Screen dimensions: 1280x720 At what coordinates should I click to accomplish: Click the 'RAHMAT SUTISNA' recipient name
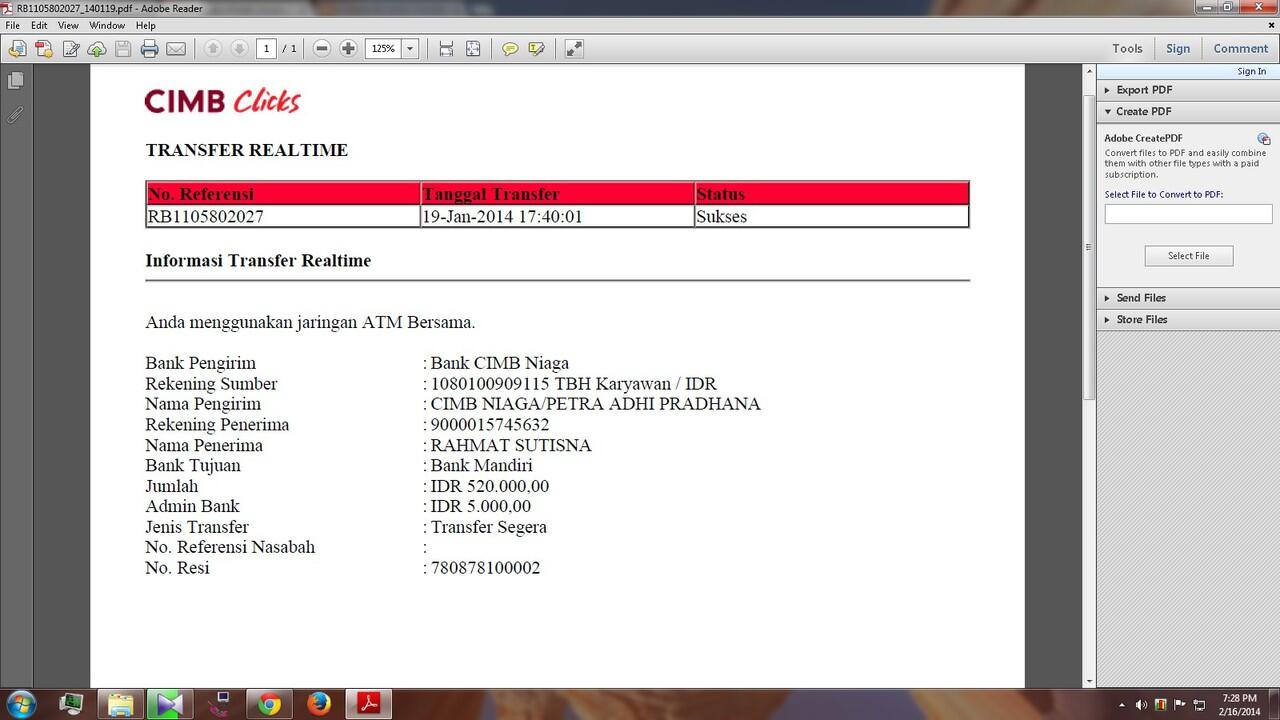511,445
